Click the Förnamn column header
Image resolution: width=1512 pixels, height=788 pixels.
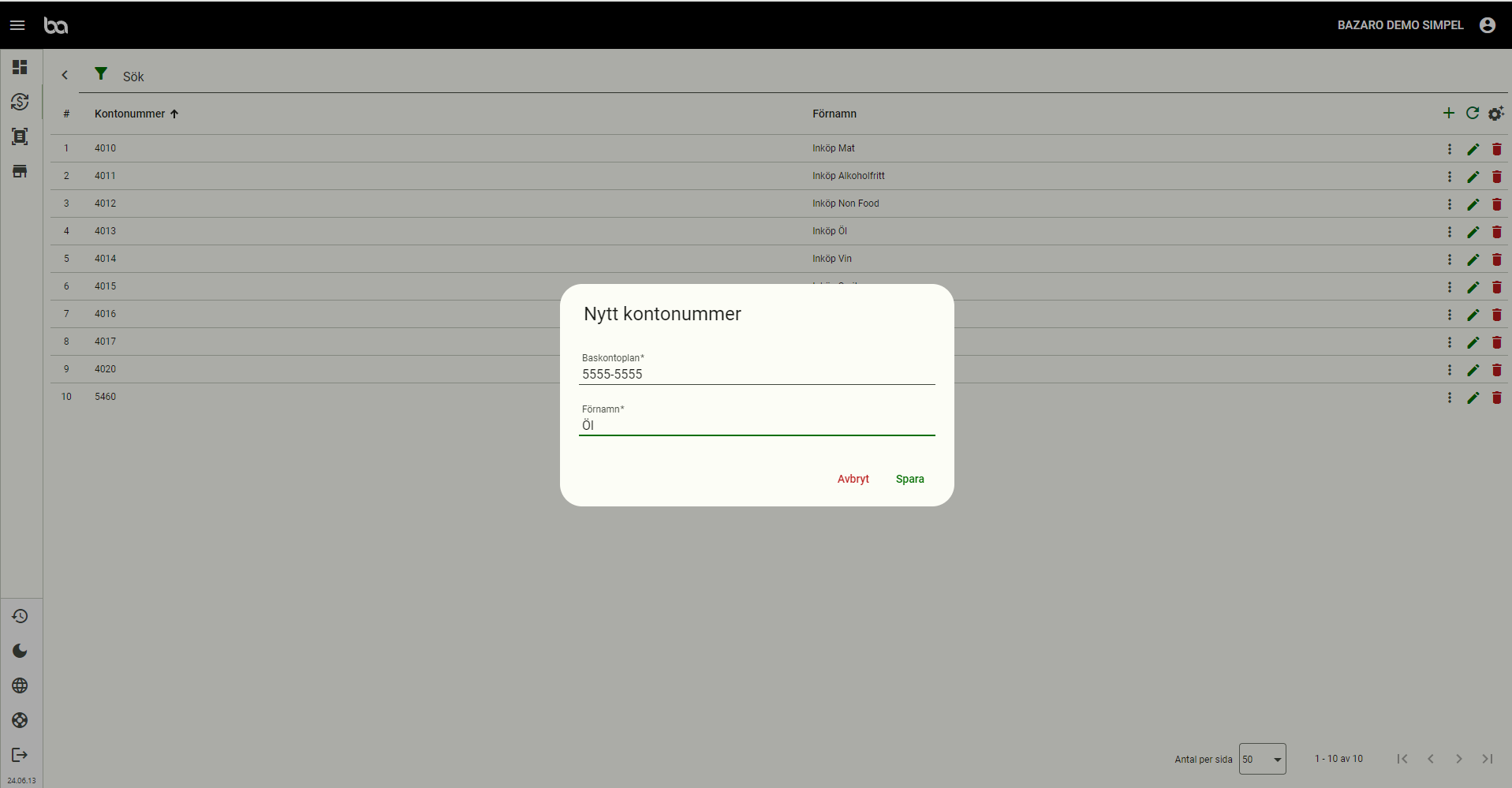click(834, 114)
